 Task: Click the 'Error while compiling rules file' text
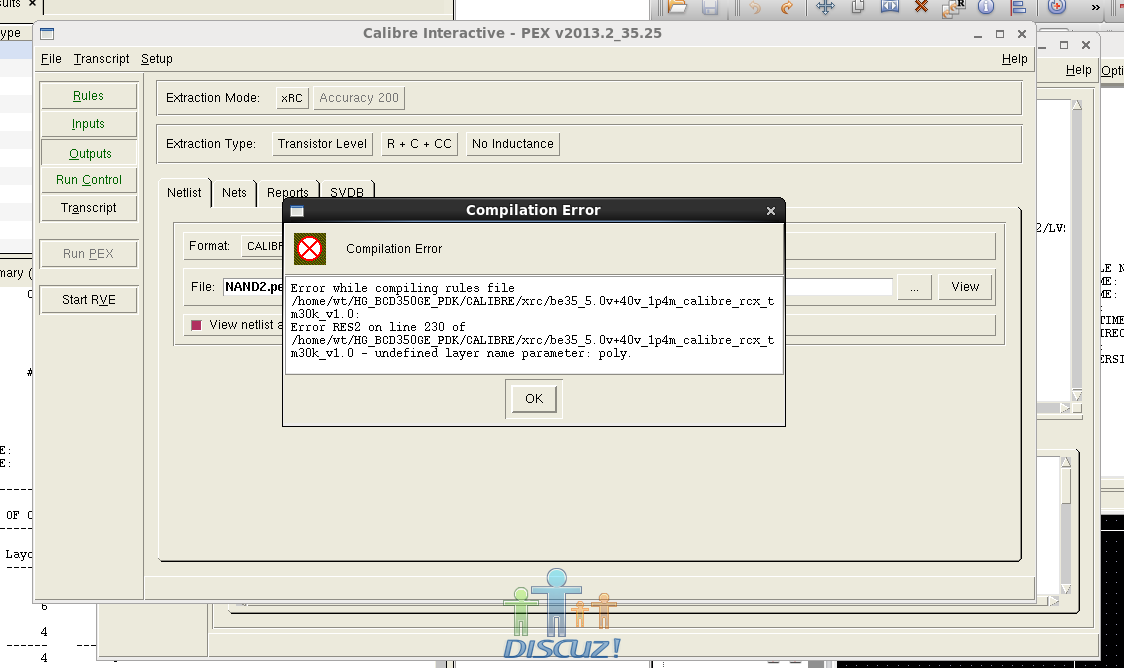pos(402,288)
